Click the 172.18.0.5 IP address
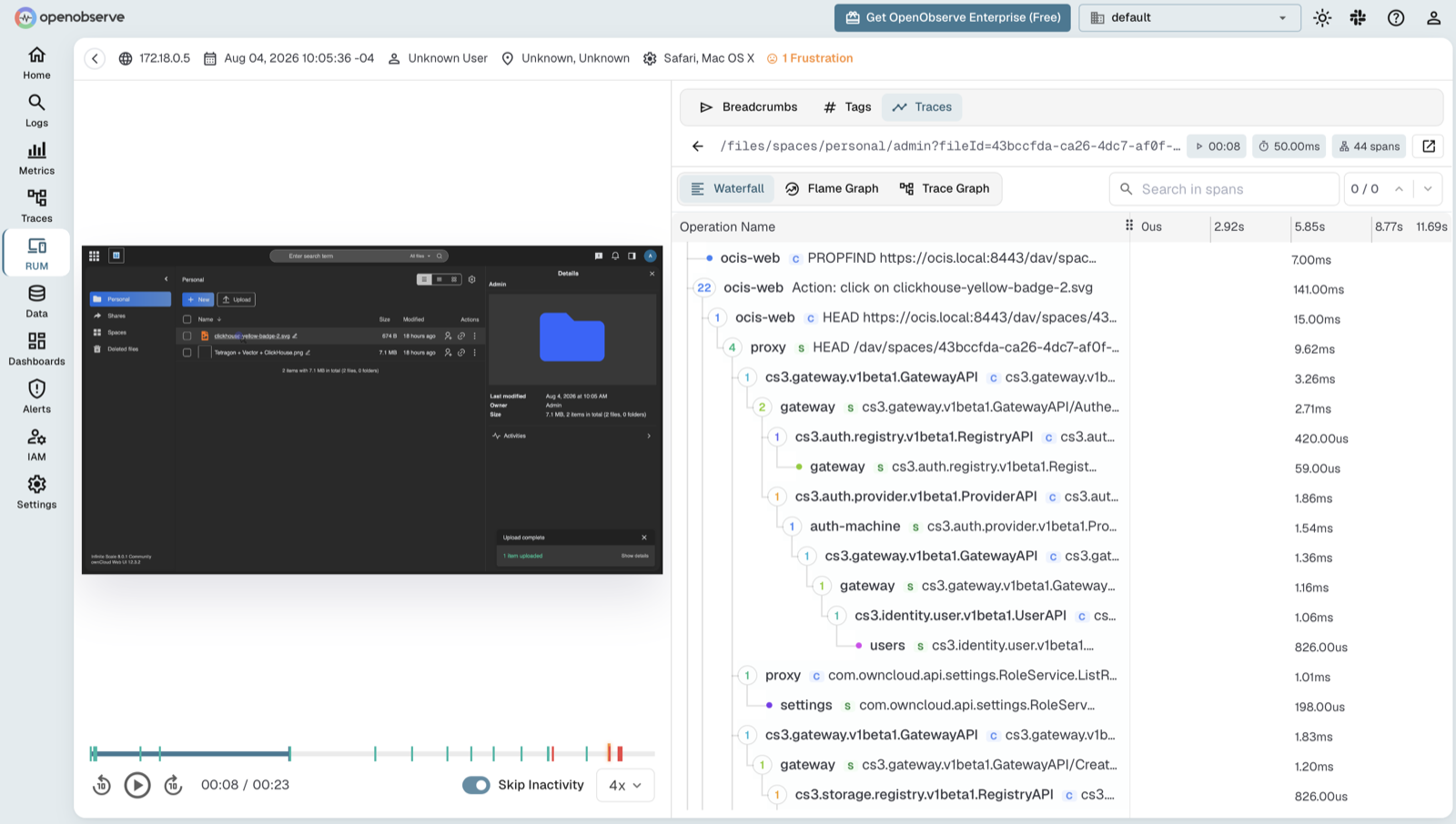This screenshot has height=824, width=1456. click(x=165, y=58)
